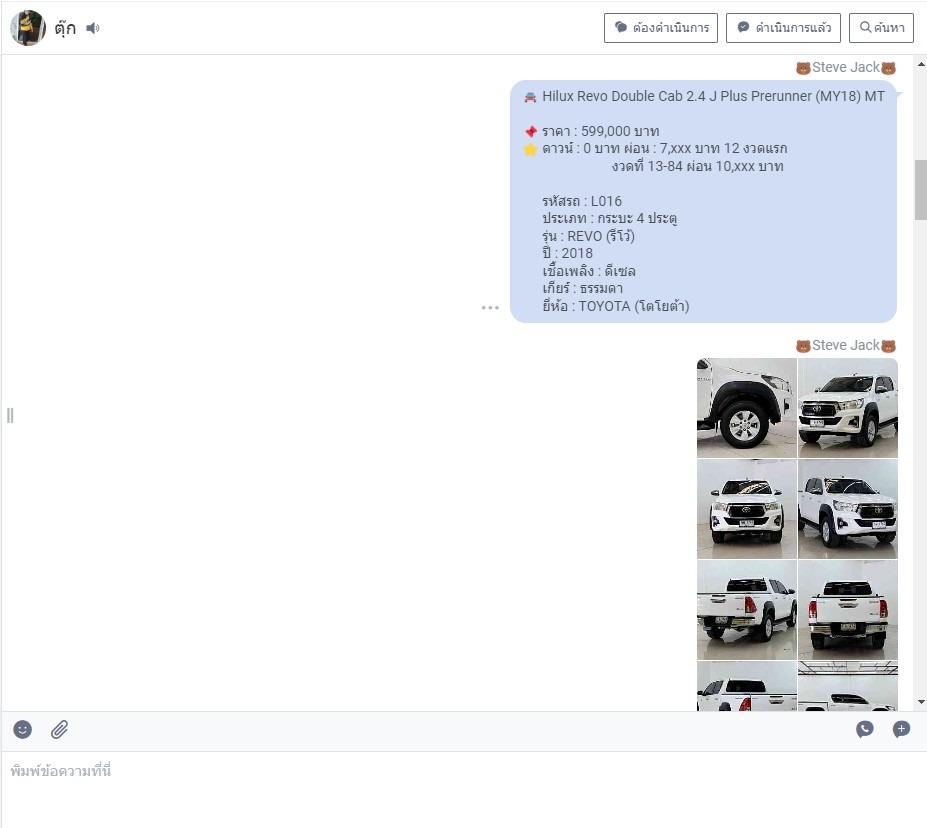Screen dimensions: 927x828
Task: Open the emoji sticker picker
Action: point(22,729)
